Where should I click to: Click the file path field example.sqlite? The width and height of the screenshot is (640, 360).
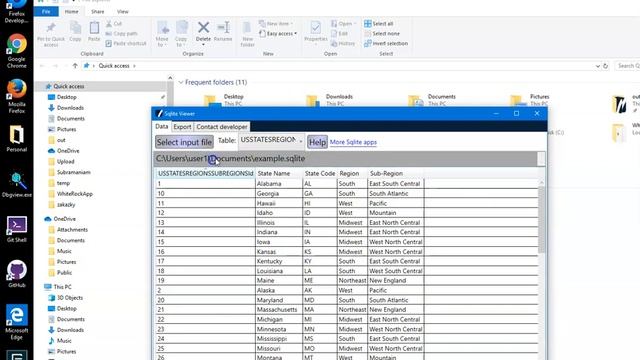[x=345, y=159]
